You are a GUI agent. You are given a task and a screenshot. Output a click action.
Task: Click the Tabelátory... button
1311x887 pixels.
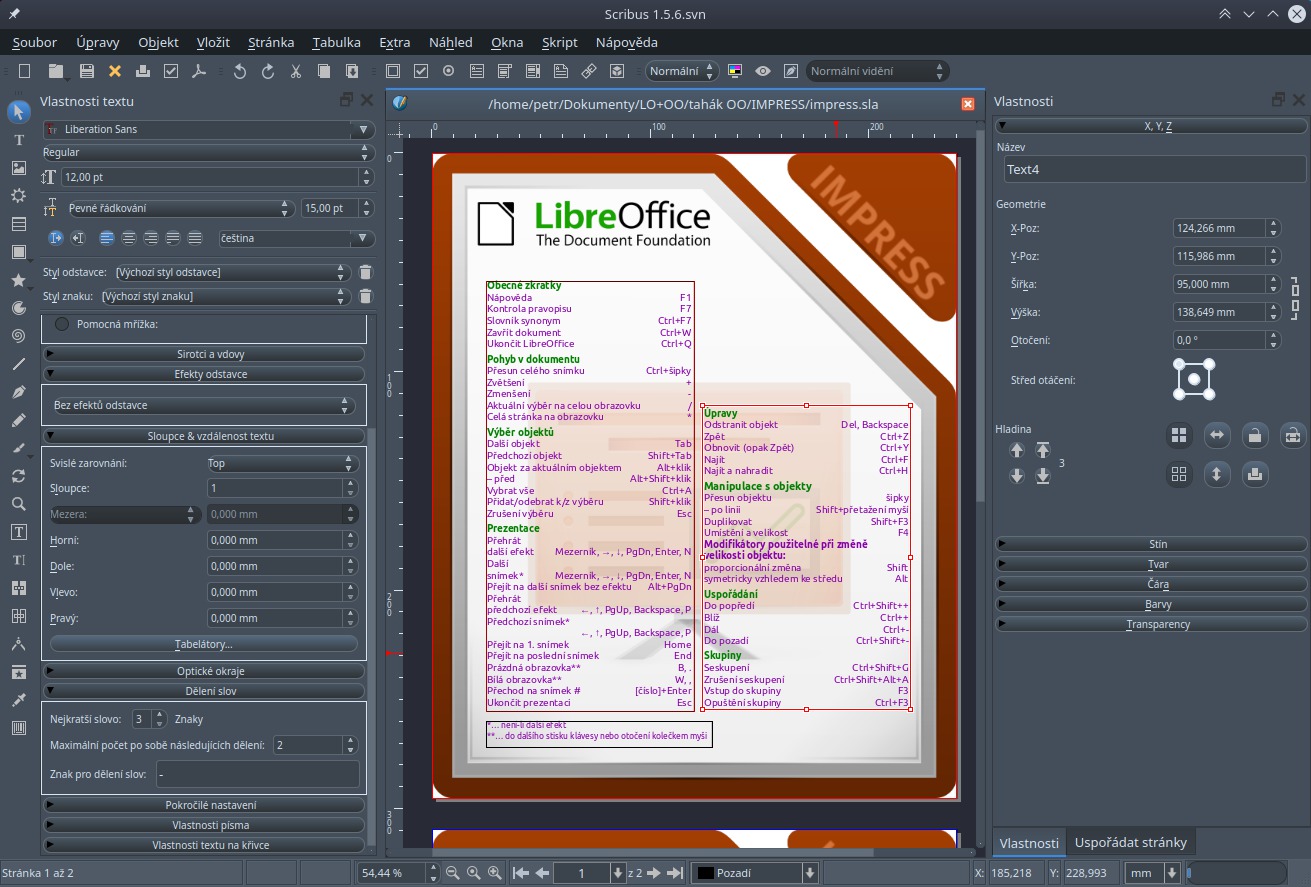pos(204,644)
